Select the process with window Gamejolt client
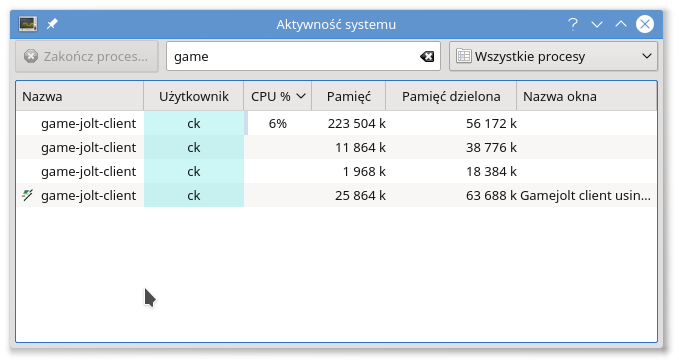679x364 pixels. (336, 195)
